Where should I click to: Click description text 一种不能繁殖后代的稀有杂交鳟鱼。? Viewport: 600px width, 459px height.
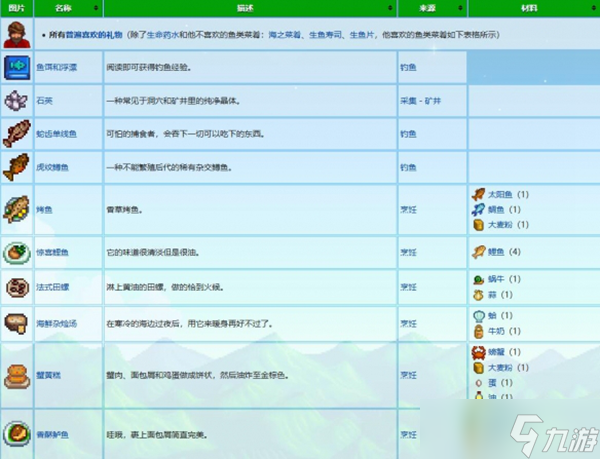[170, 168]
